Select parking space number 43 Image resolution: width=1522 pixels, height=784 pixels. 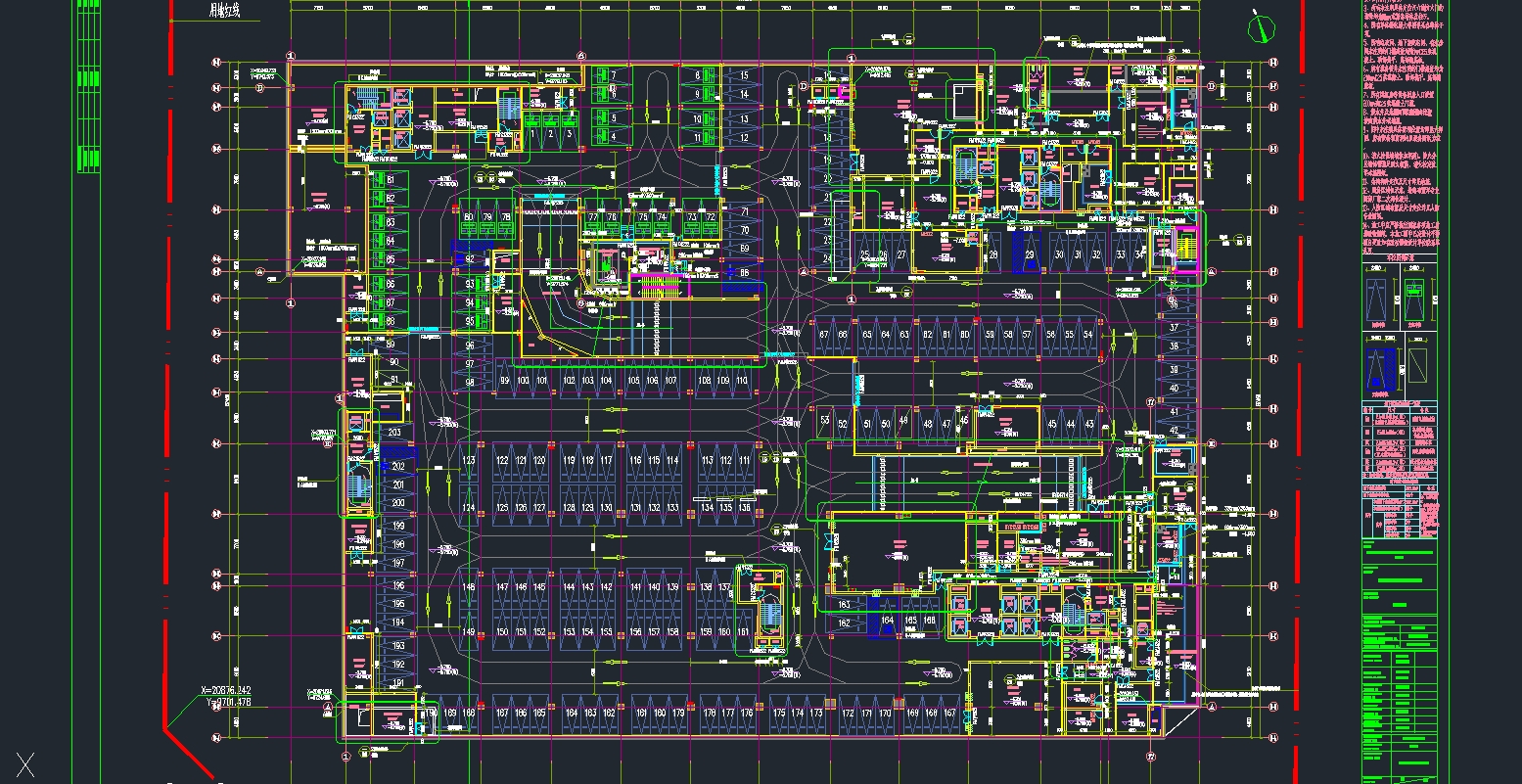click(x=1089, y=424)
